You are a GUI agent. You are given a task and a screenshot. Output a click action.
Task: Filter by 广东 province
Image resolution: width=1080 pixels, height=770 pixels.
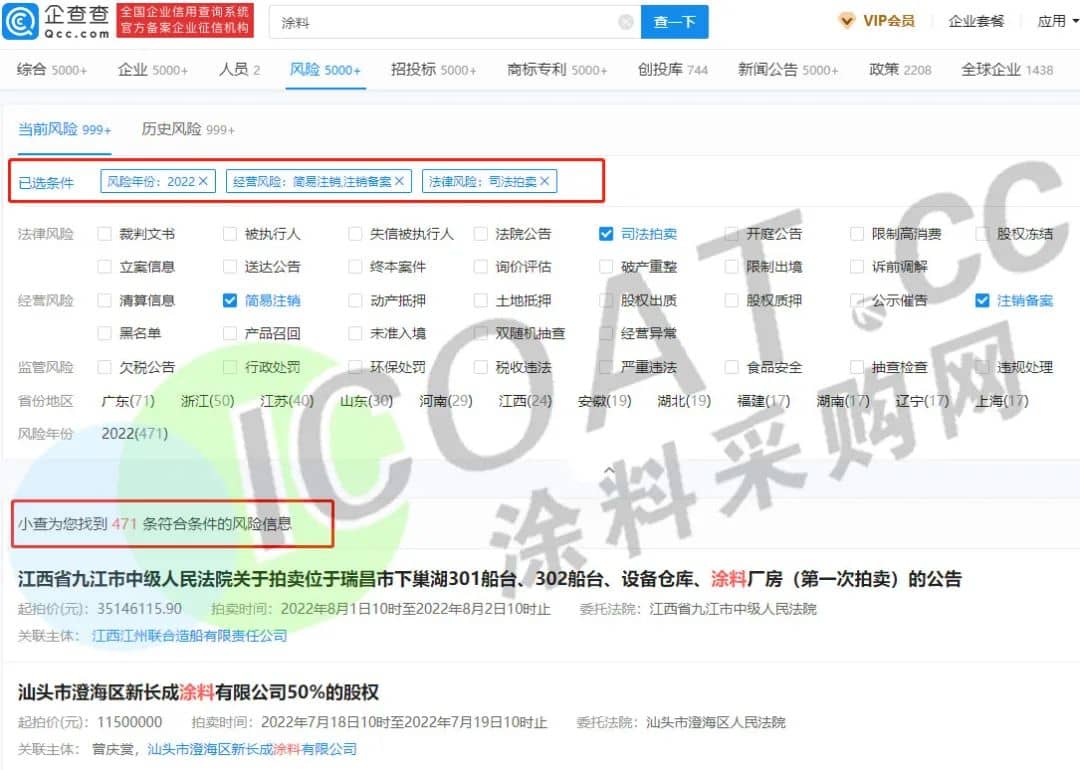click(127, 401)
